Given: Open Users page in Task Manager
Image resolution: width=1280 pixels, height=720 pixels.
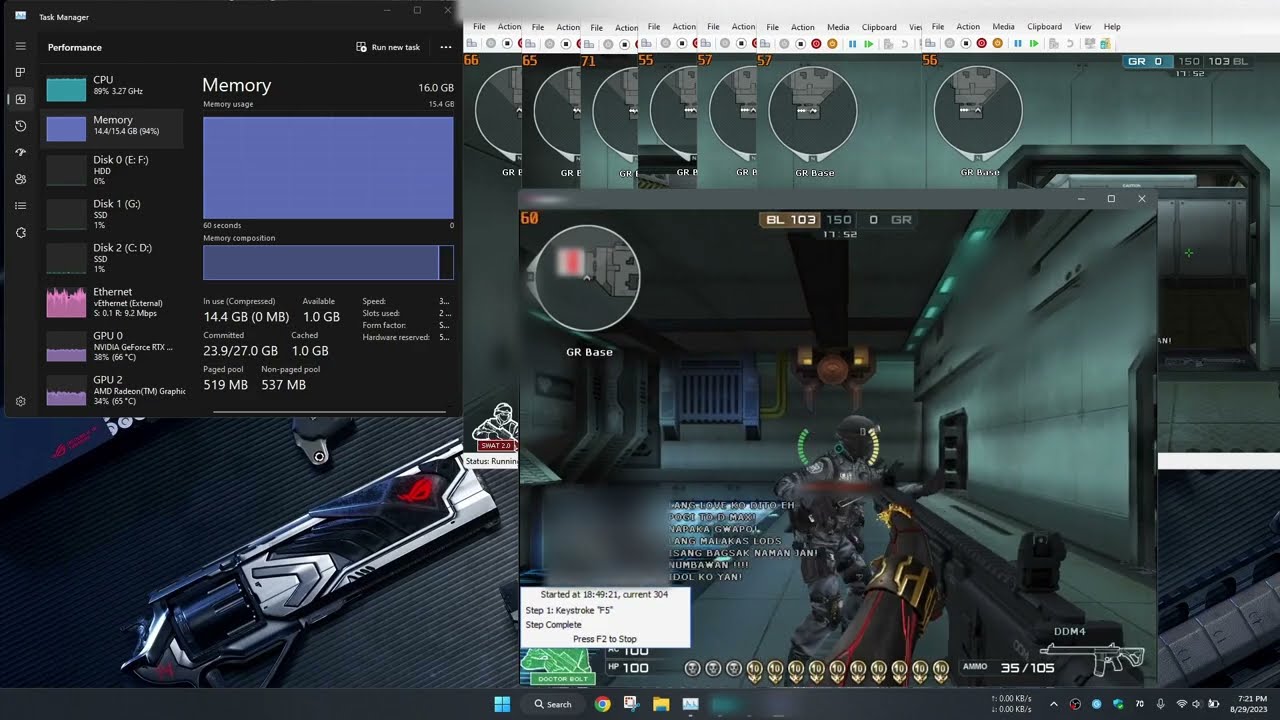Looking at the screenshot, I should tap(21, 179).
